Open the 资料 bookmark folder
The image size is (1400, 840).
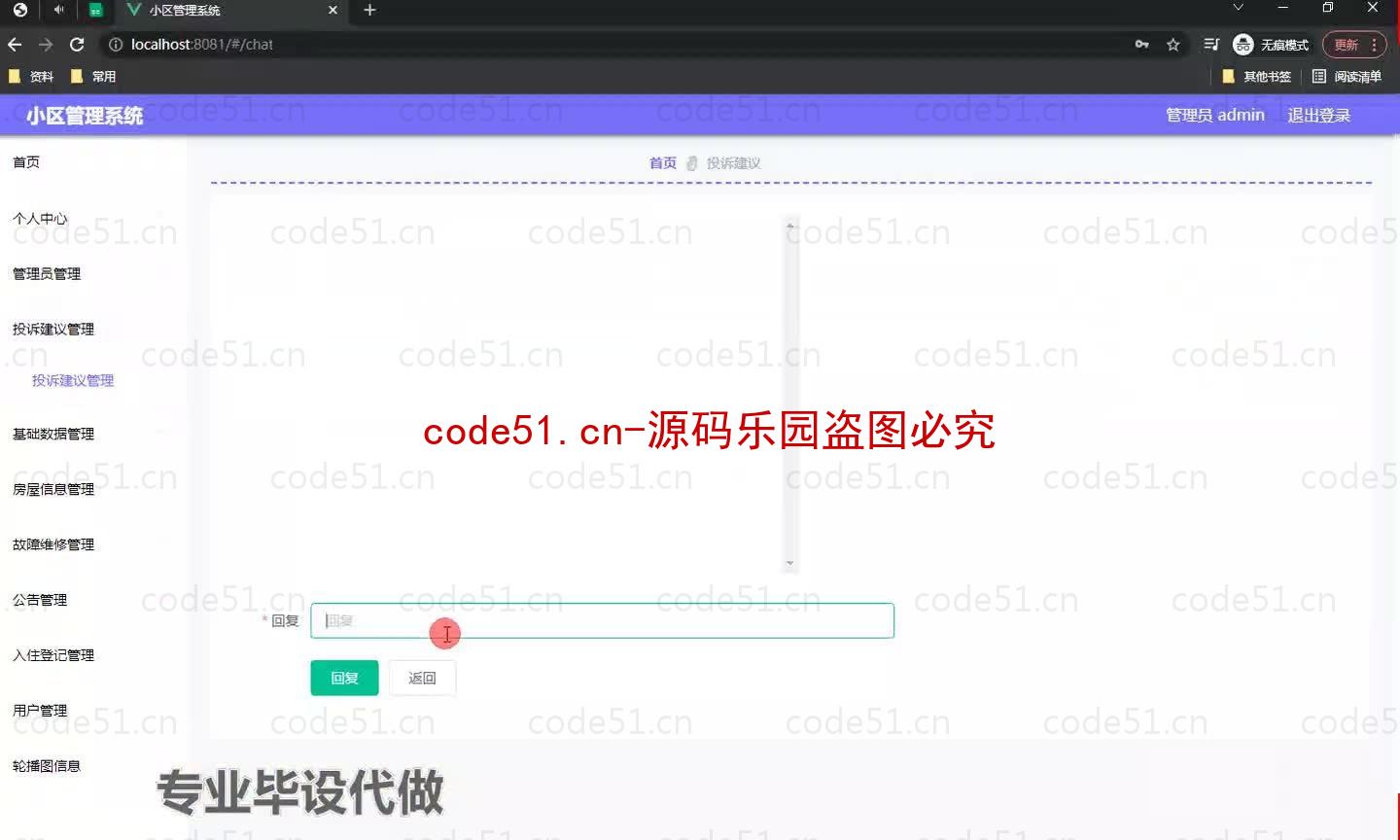31,77
